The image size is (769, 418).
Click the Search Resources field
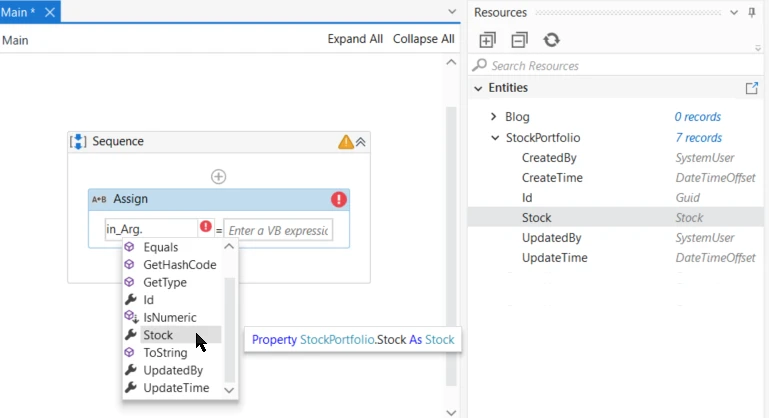(x=615, y=66)
